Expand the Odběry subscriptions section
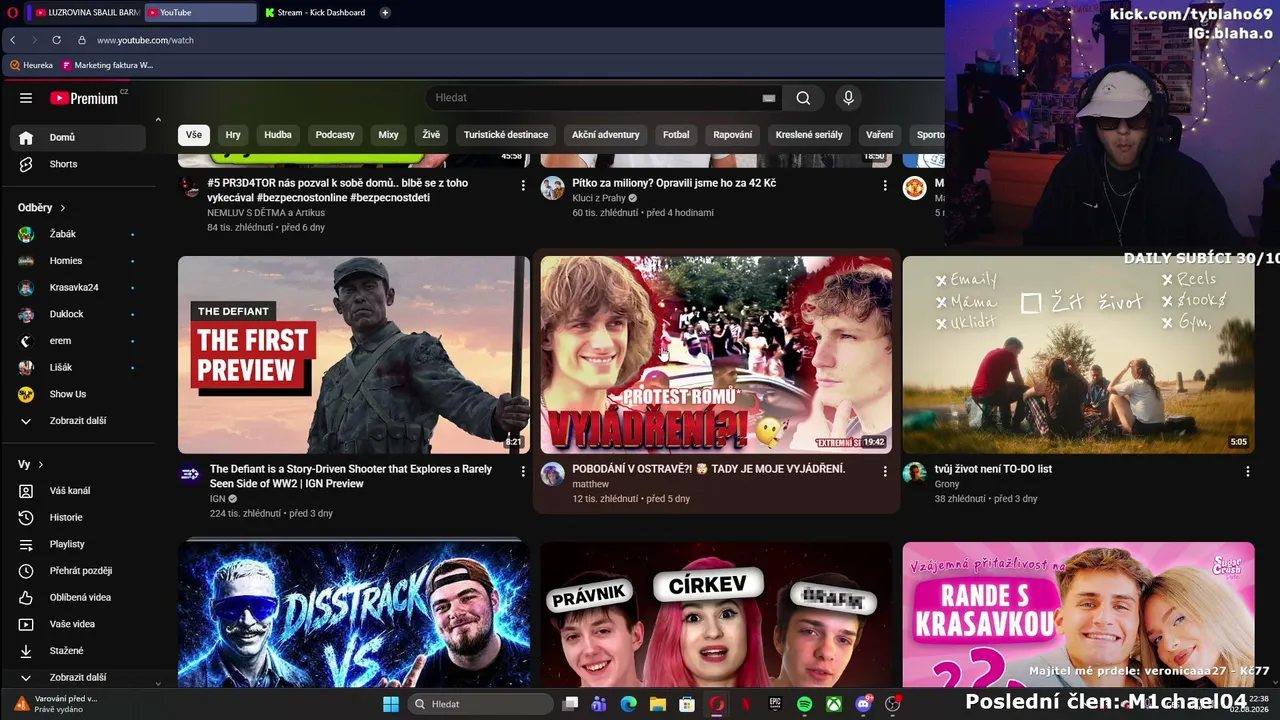This screenshot has width=1280, height=720. point(42,208)
